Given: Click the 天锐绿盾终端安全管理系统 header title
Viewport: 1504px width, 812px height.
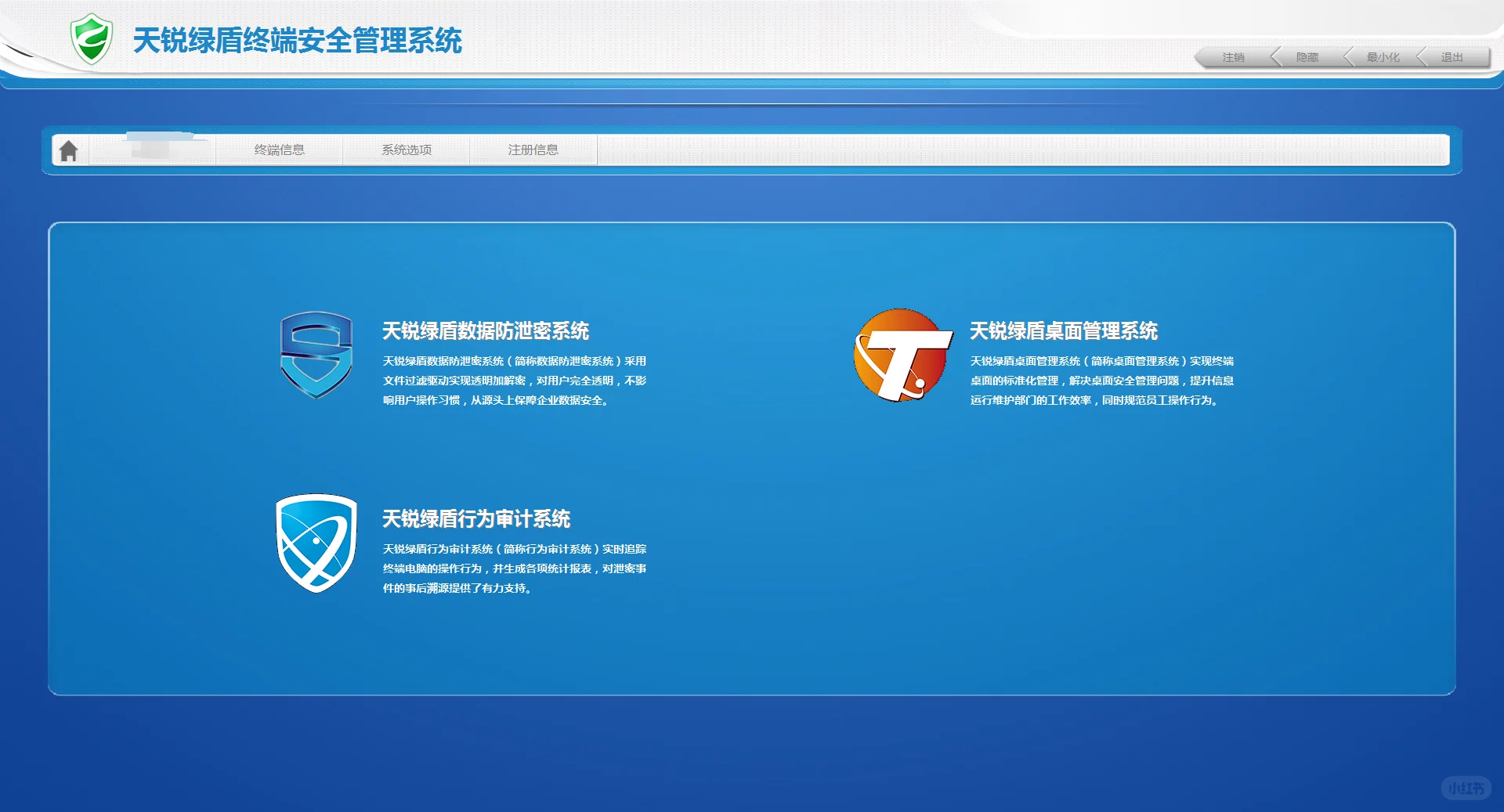Looking at the screenshot, I should click(298, 41).
